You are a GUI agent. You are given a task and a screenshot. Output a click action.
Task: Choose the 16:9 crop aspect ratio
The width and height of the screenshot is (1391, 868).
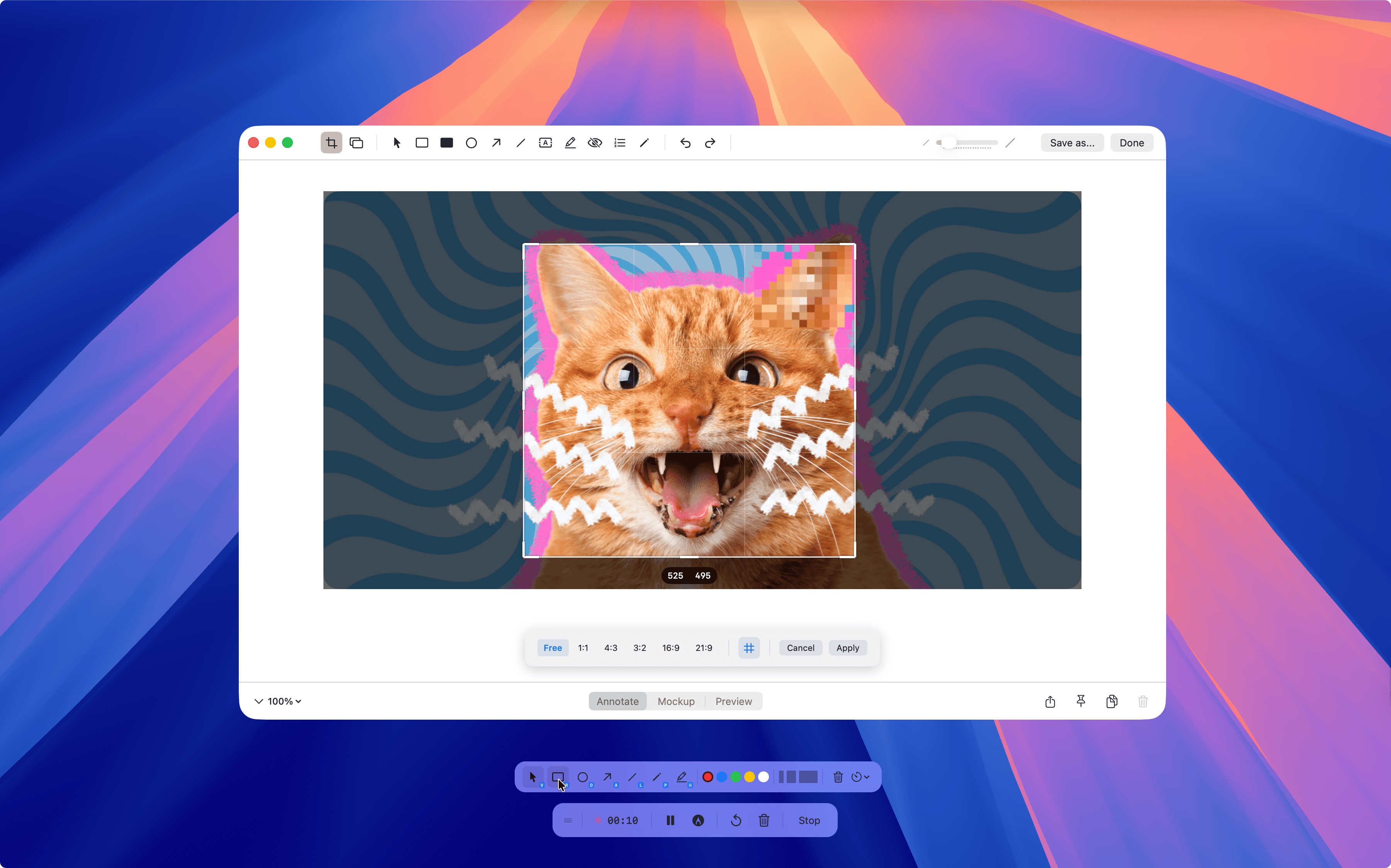(670, 647)
